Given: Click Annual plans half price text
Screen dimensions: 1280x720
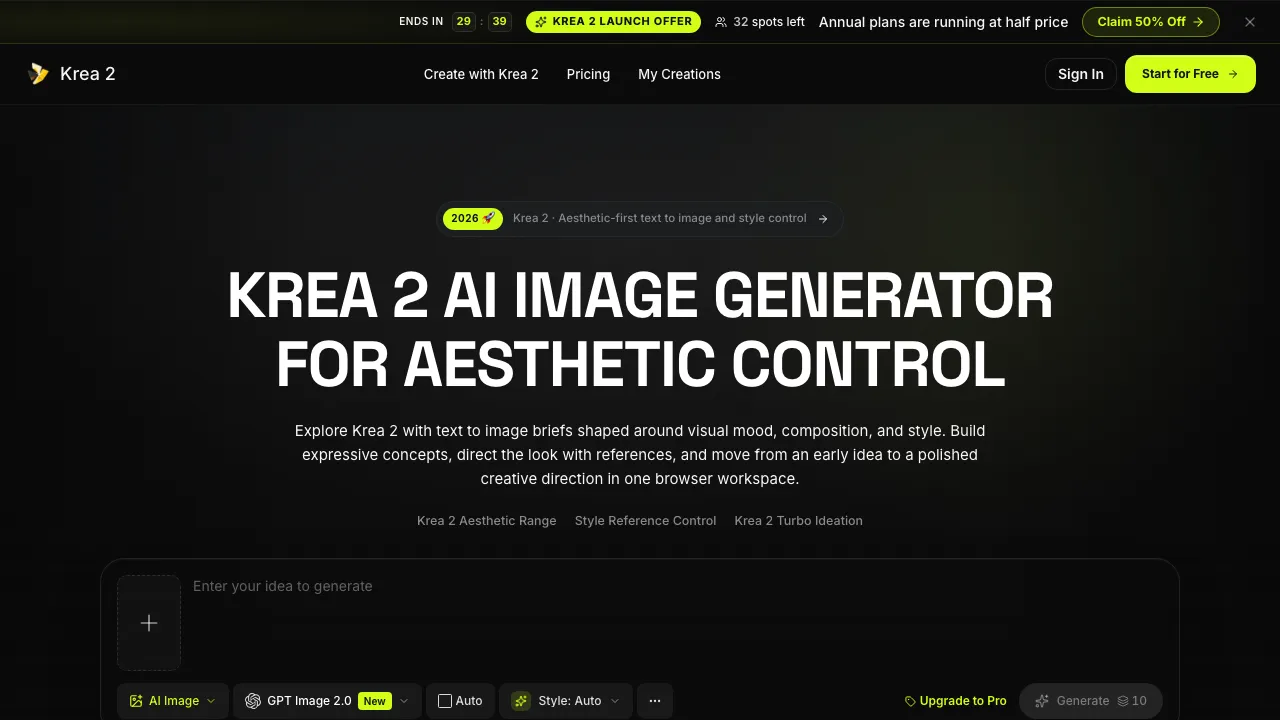Looking at the screenshot, I should coord(943,22).
